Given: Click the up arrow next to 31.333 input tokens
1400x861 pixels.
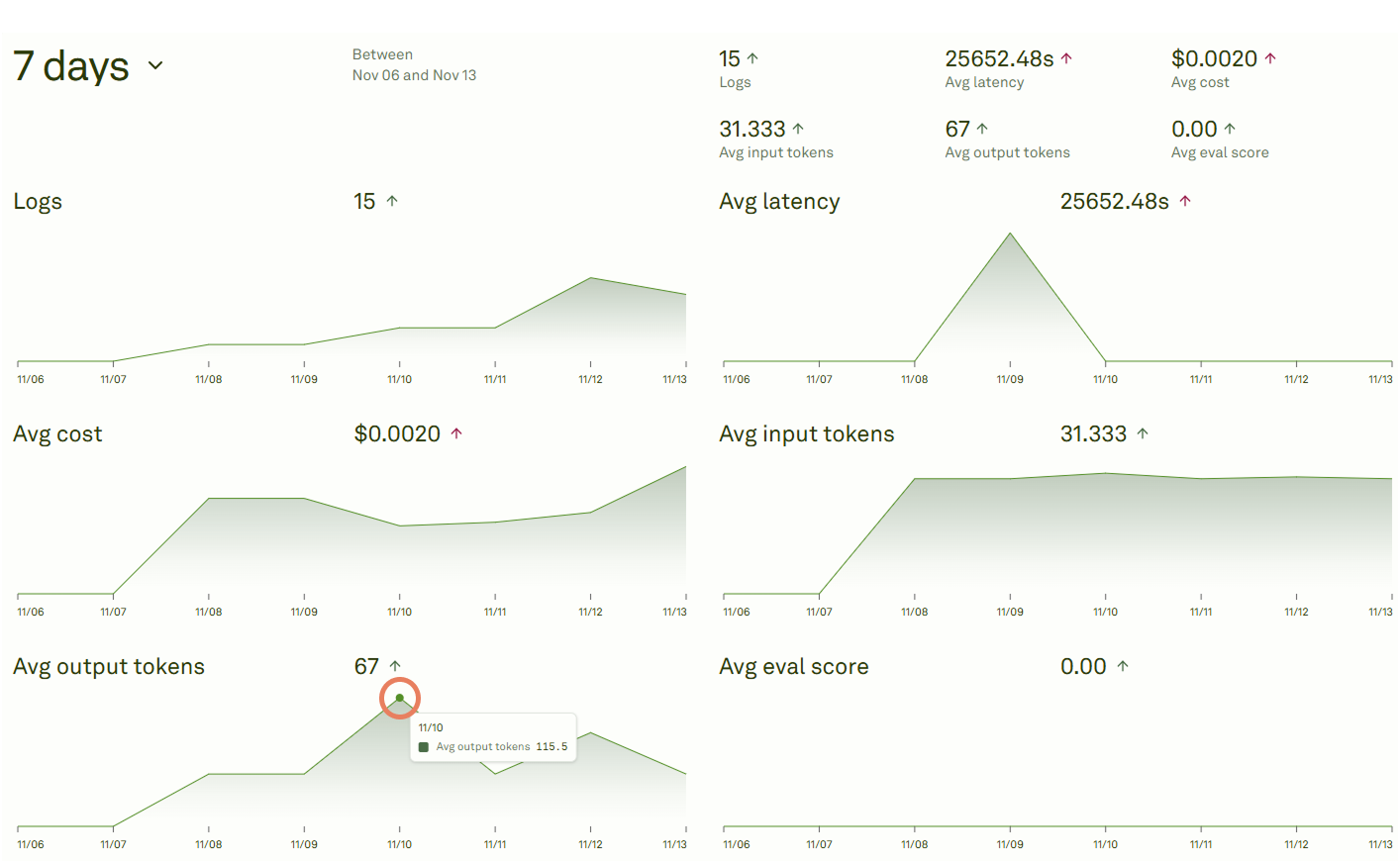Looking at the screenshot, I should (x=800, y=127).
